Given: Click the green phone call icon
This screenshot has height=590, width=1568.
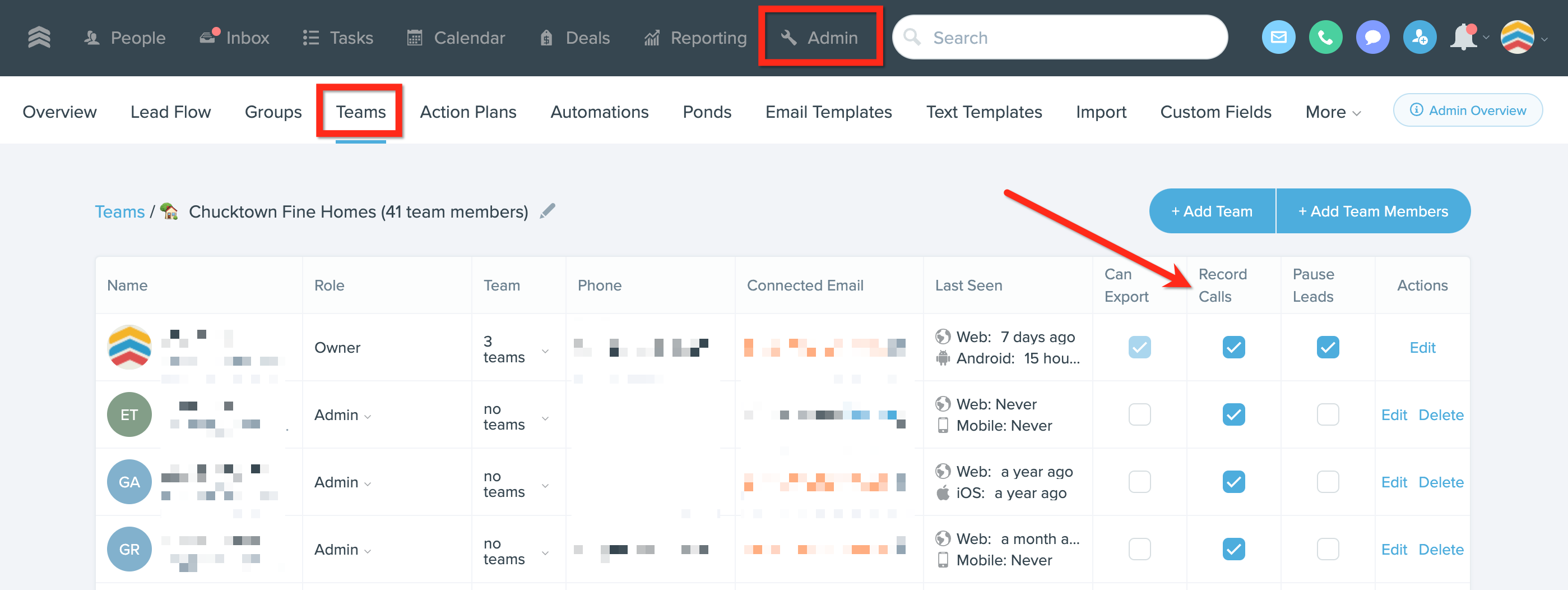Looking at the screenshot, I should (x=1325, y=38).
